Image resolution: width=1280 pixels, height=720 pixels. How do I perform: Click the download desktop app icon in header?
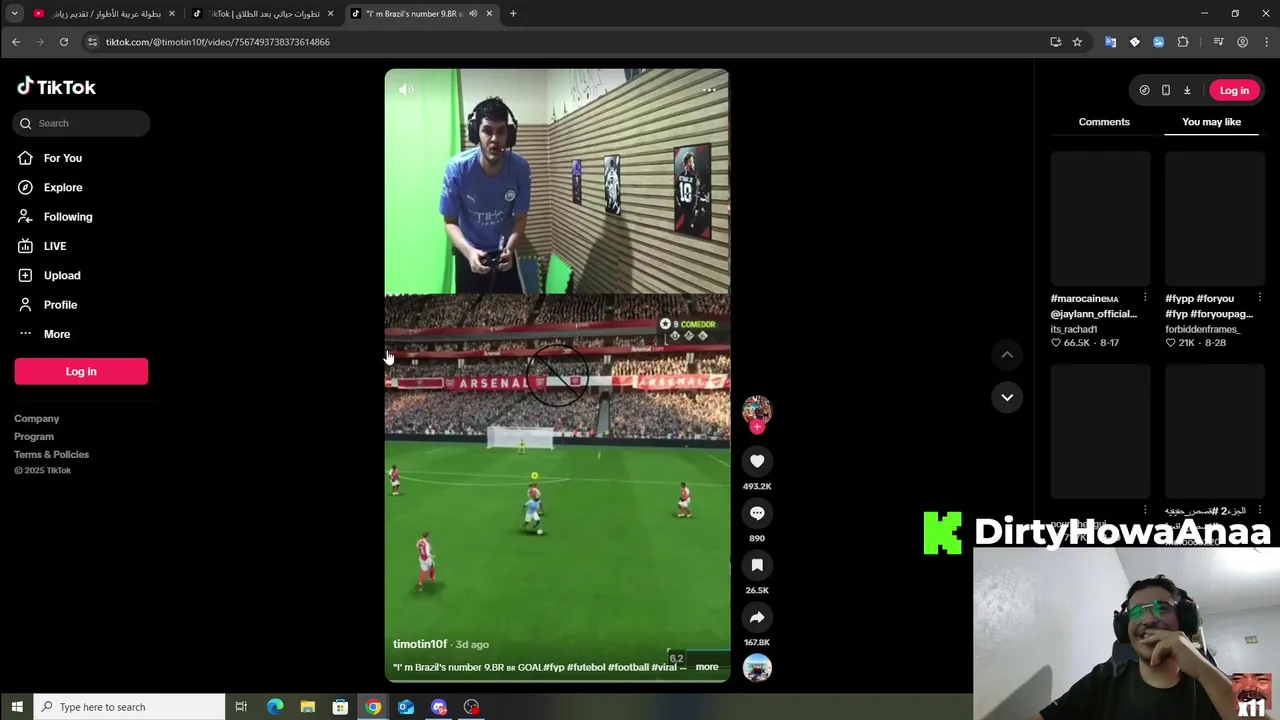click(1187, 90)
